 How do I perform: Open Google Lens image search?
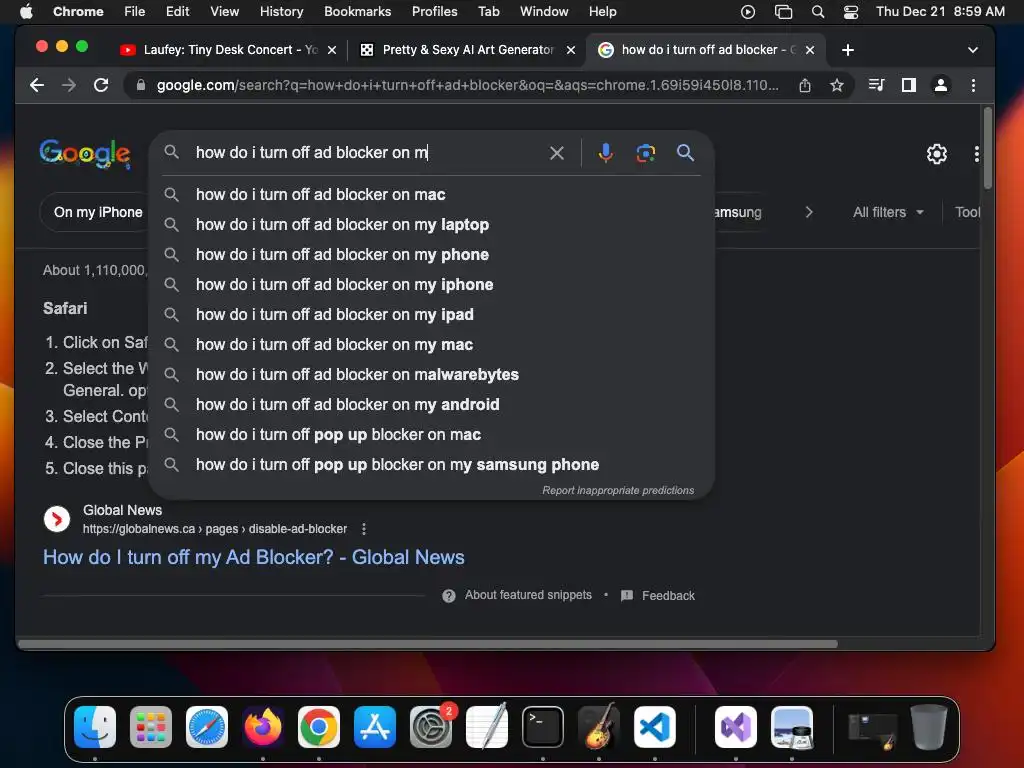[x=645, y=153]
